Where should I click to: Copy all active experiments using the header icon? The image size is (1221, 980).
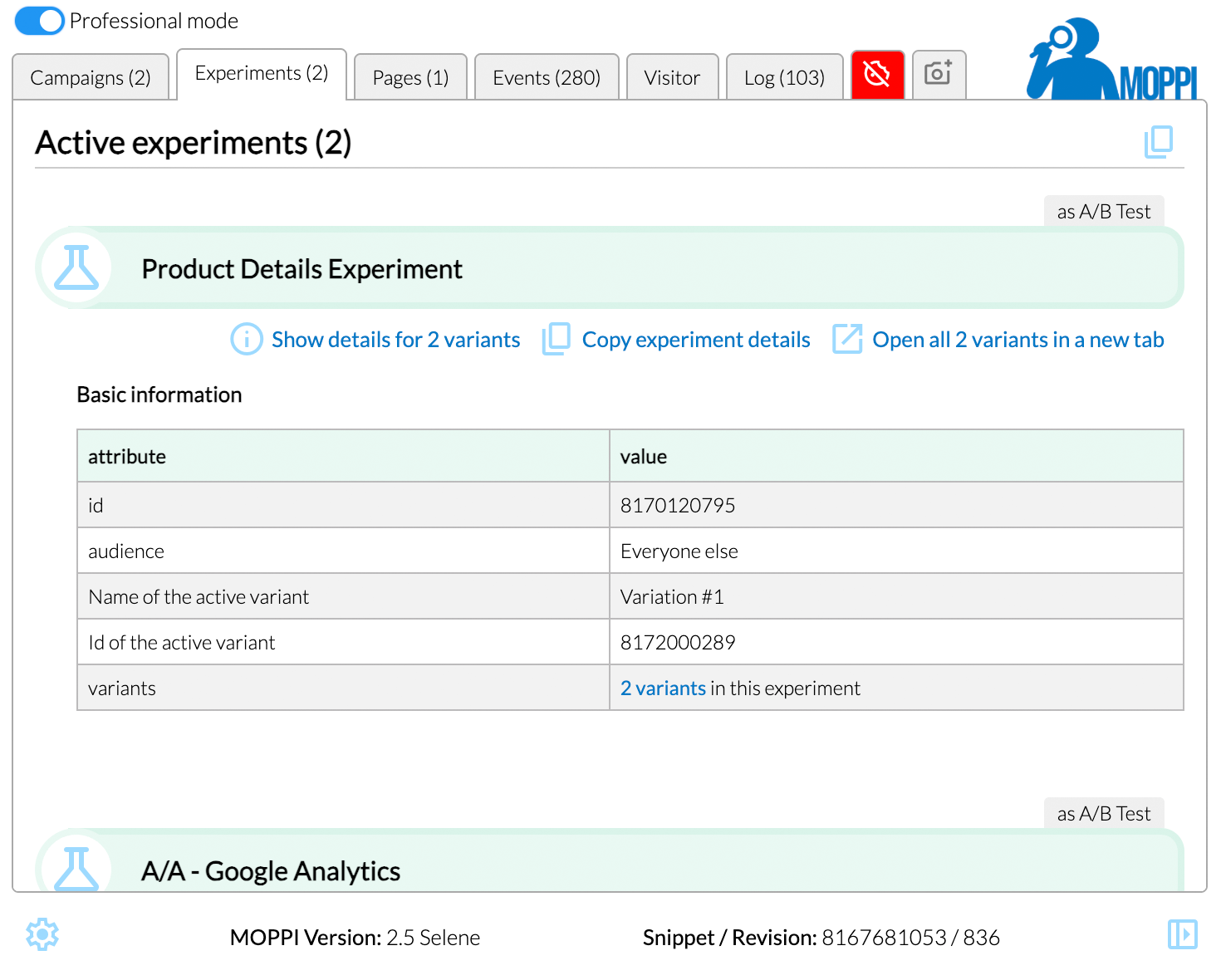(1158, 142)
